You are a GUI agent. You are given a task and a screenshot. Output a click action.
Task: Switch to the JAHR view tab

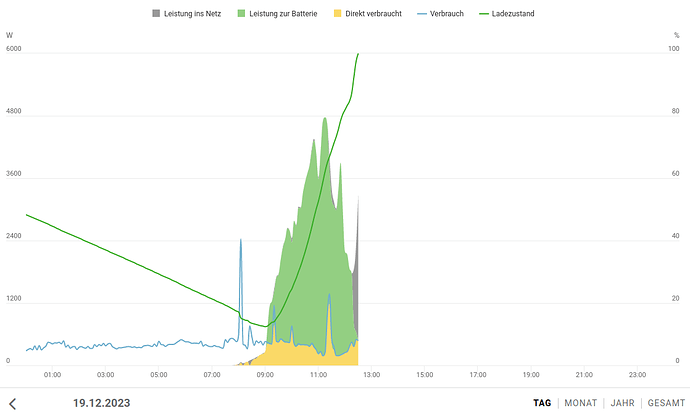(622, 403)
